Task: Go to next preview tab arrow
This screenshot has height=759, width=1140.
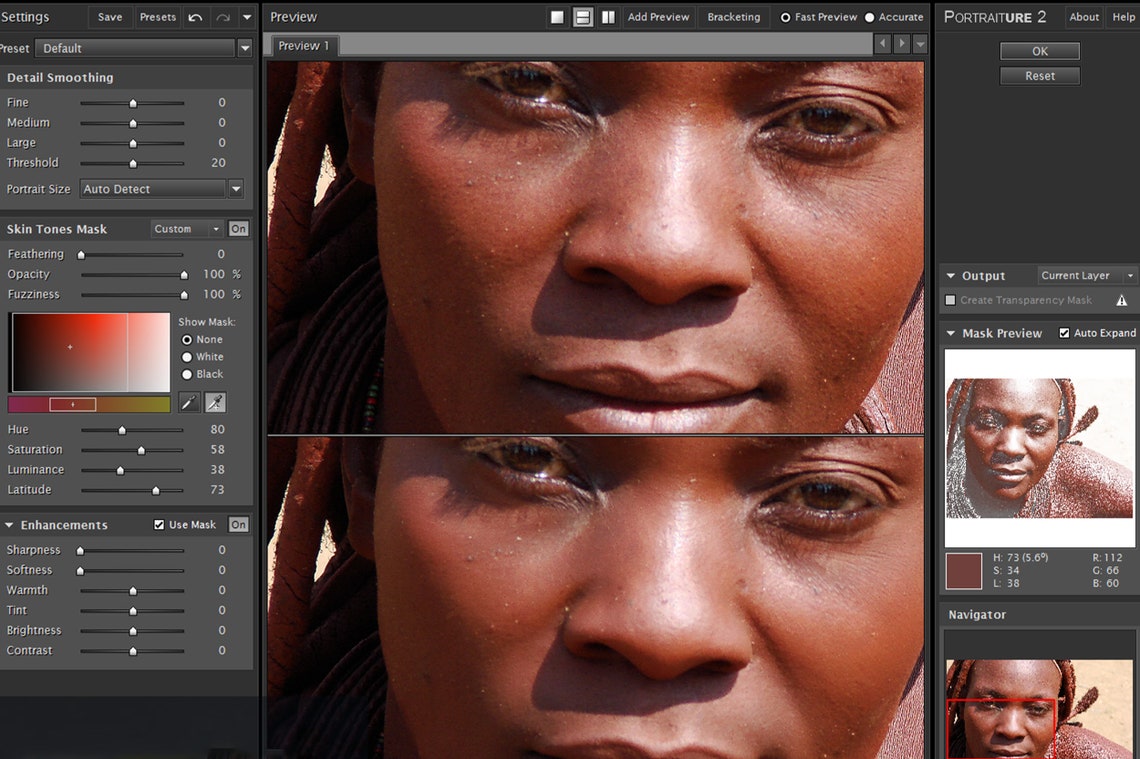Action: point(902,44)
